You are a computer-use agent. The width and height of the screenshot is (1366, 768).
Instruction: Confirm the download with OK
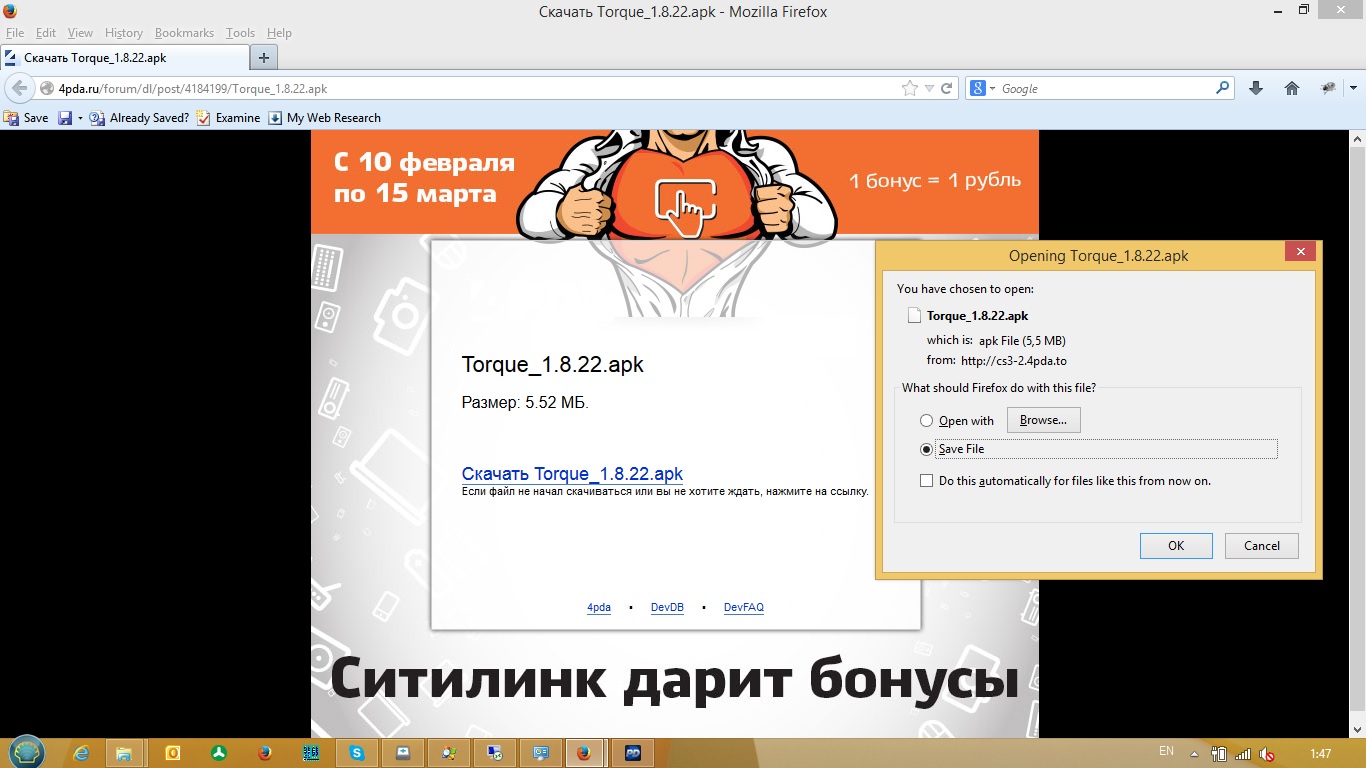click(x=1176, y=545)
